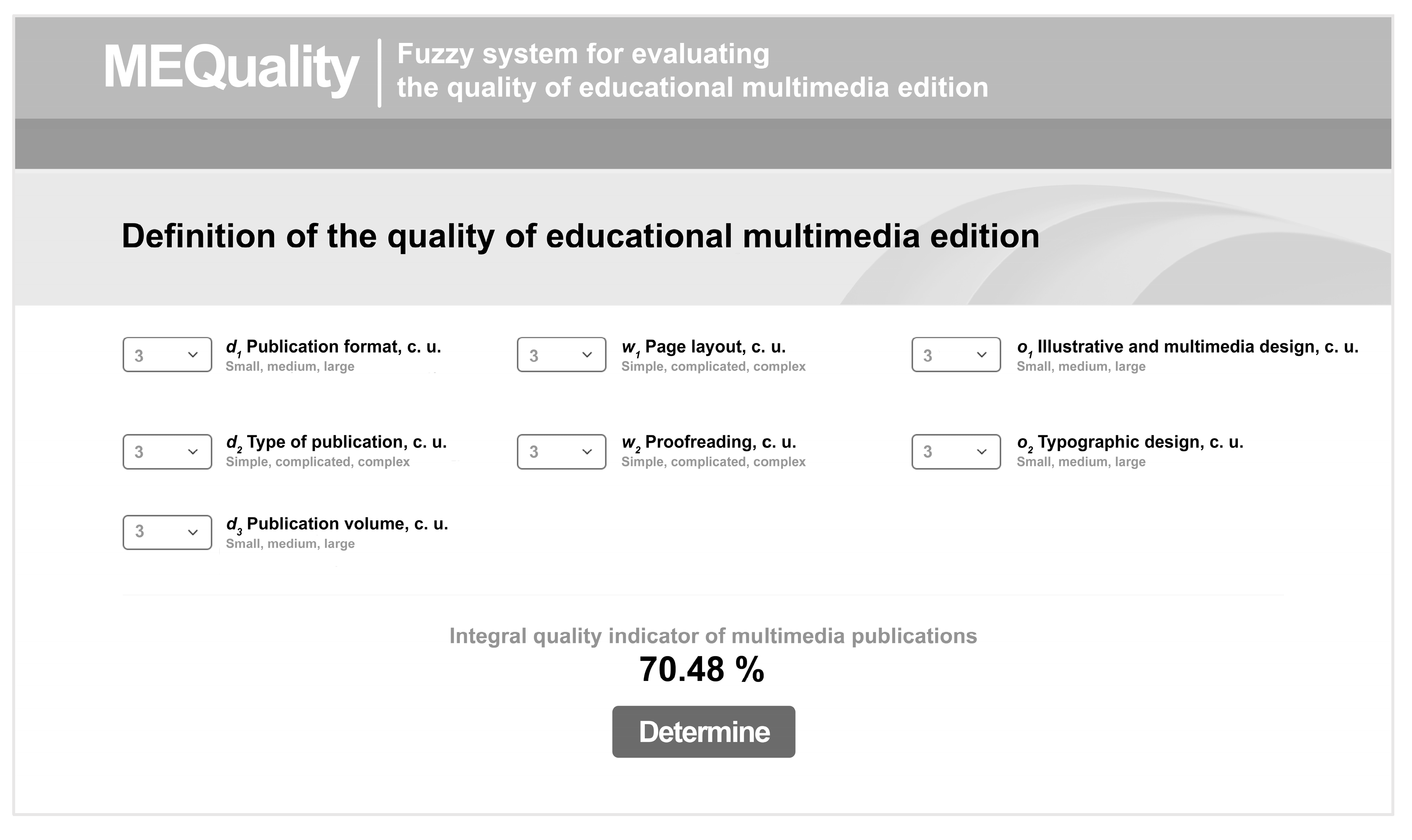Expand the Page layout dropdown
The height and width of the screenshot is (840, 1412).
561,355
